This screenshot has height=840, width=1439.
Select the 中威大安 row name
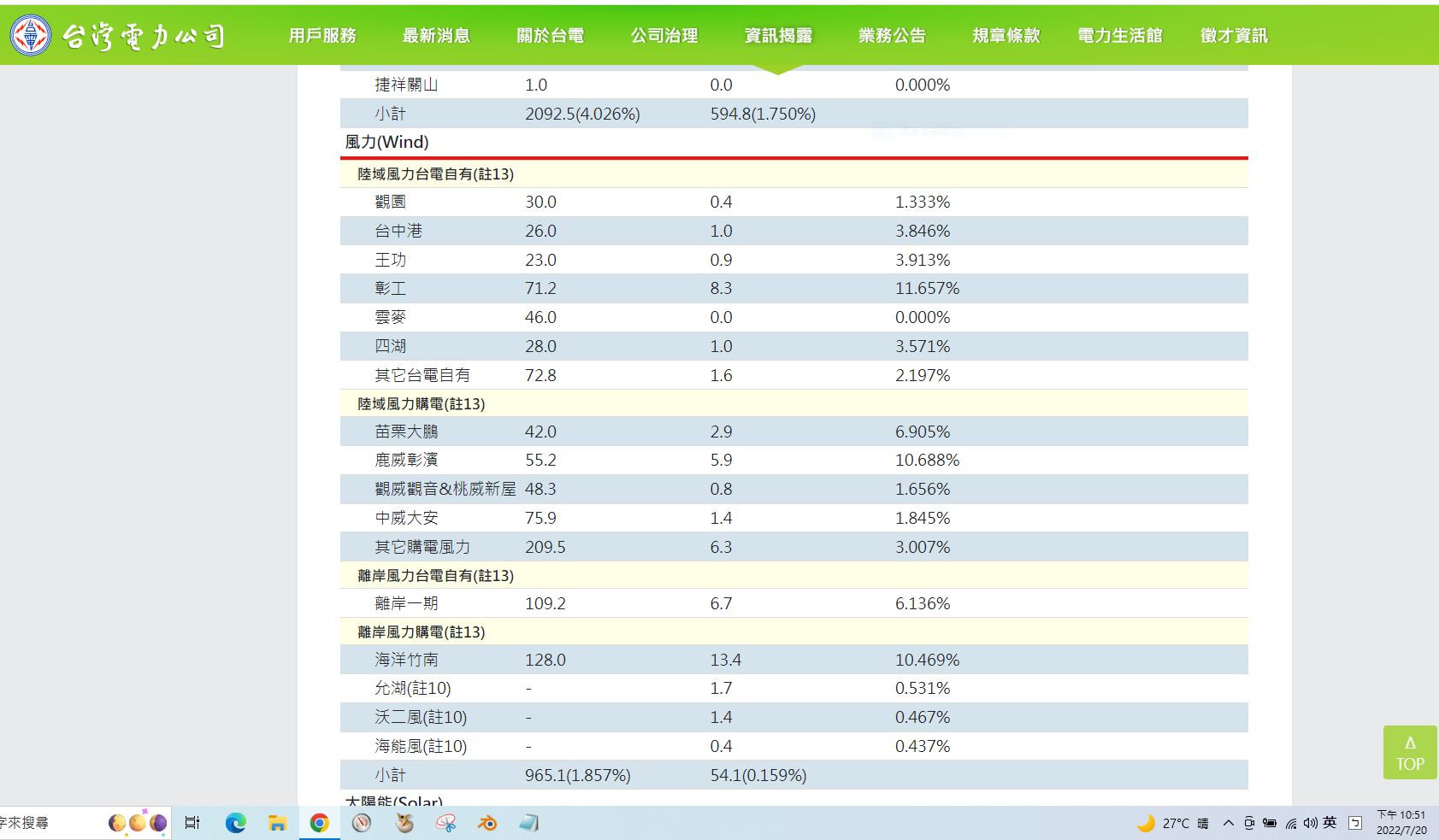tap(406, 518)
